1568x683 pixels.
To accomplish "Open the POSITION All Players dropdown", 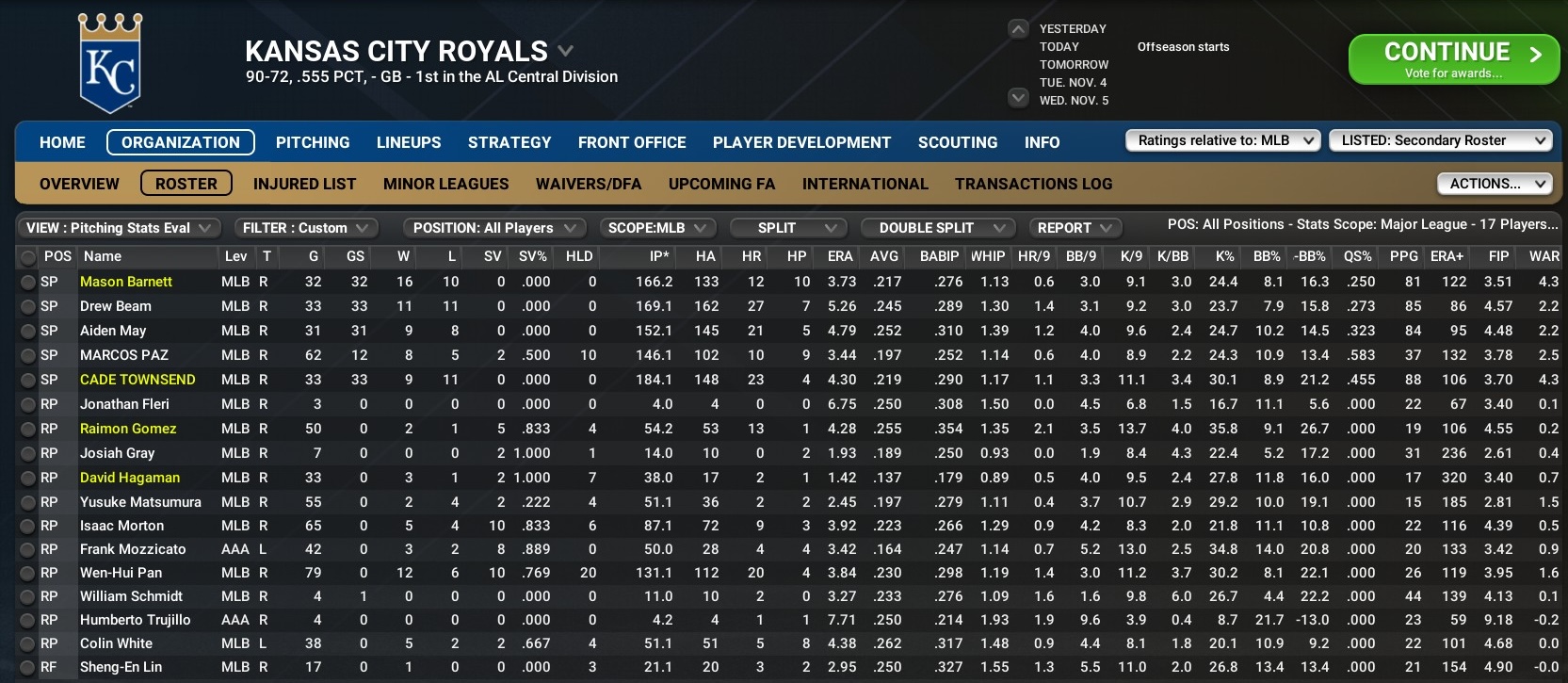I will coord(494,228).
